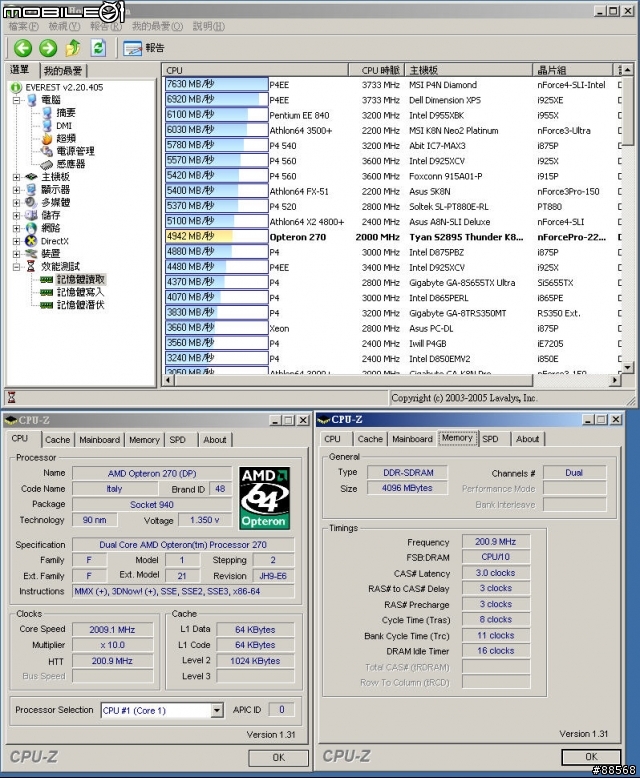640x778 pixels.
Task: Click the 3240 MB/秒 result bar
Action: coord(216,358)
